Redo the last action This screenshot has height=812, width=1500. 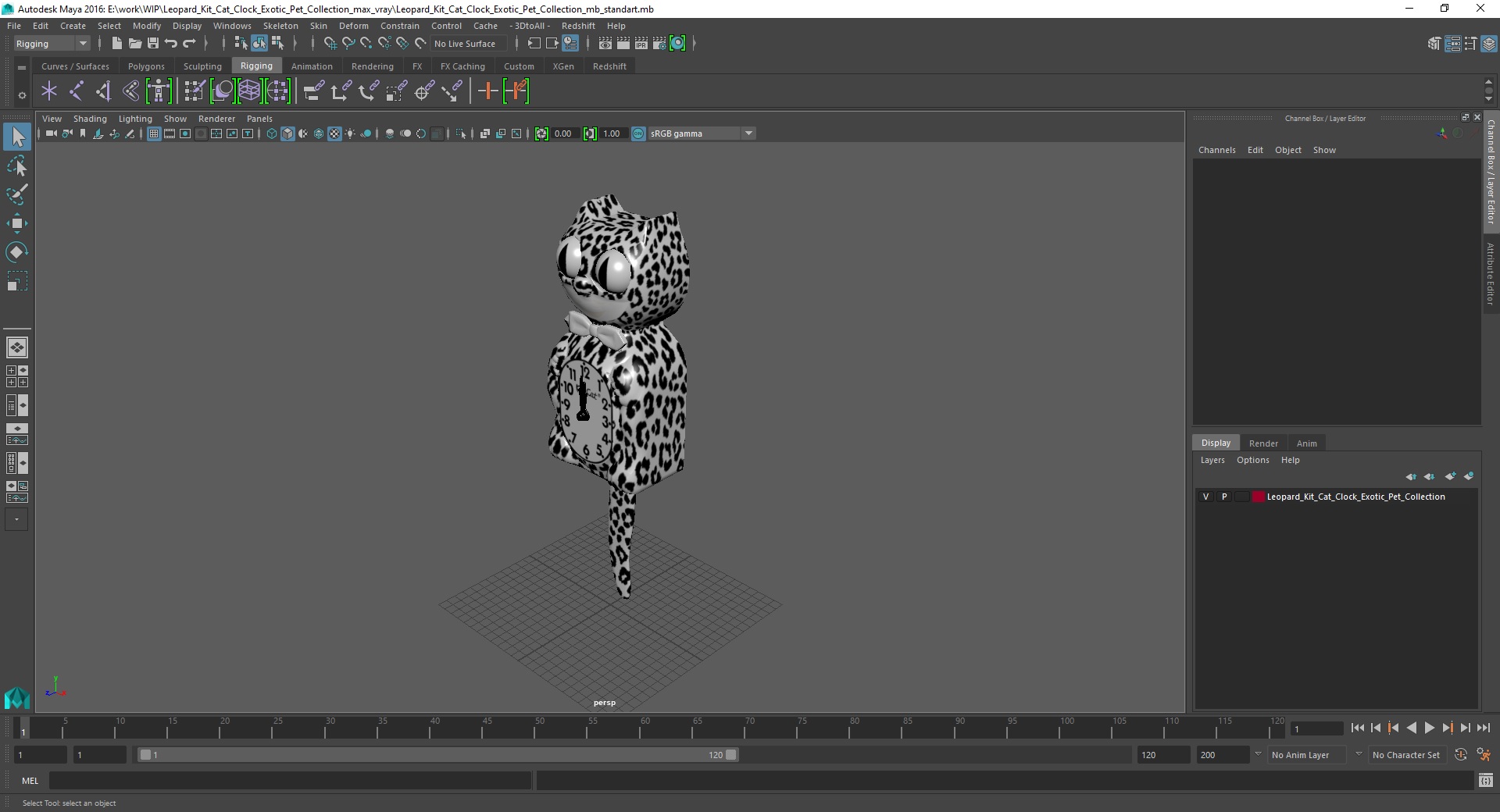click(189, 44)
